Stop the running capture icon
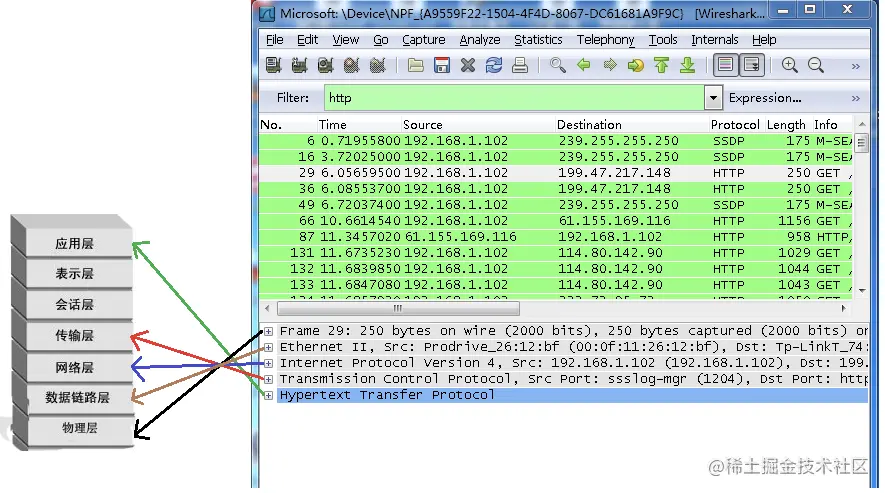Image resolution: width=885 pixels, height=493 pixels. [x=351, y=66]
